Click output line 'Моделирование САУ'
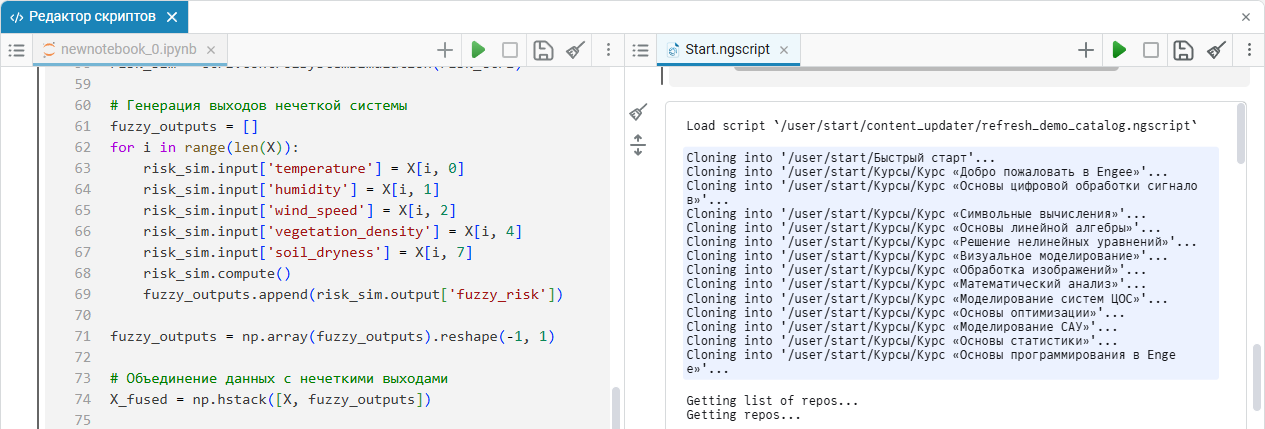The width and height of the screenshot is (1265, 429). (x=904, y=326)
